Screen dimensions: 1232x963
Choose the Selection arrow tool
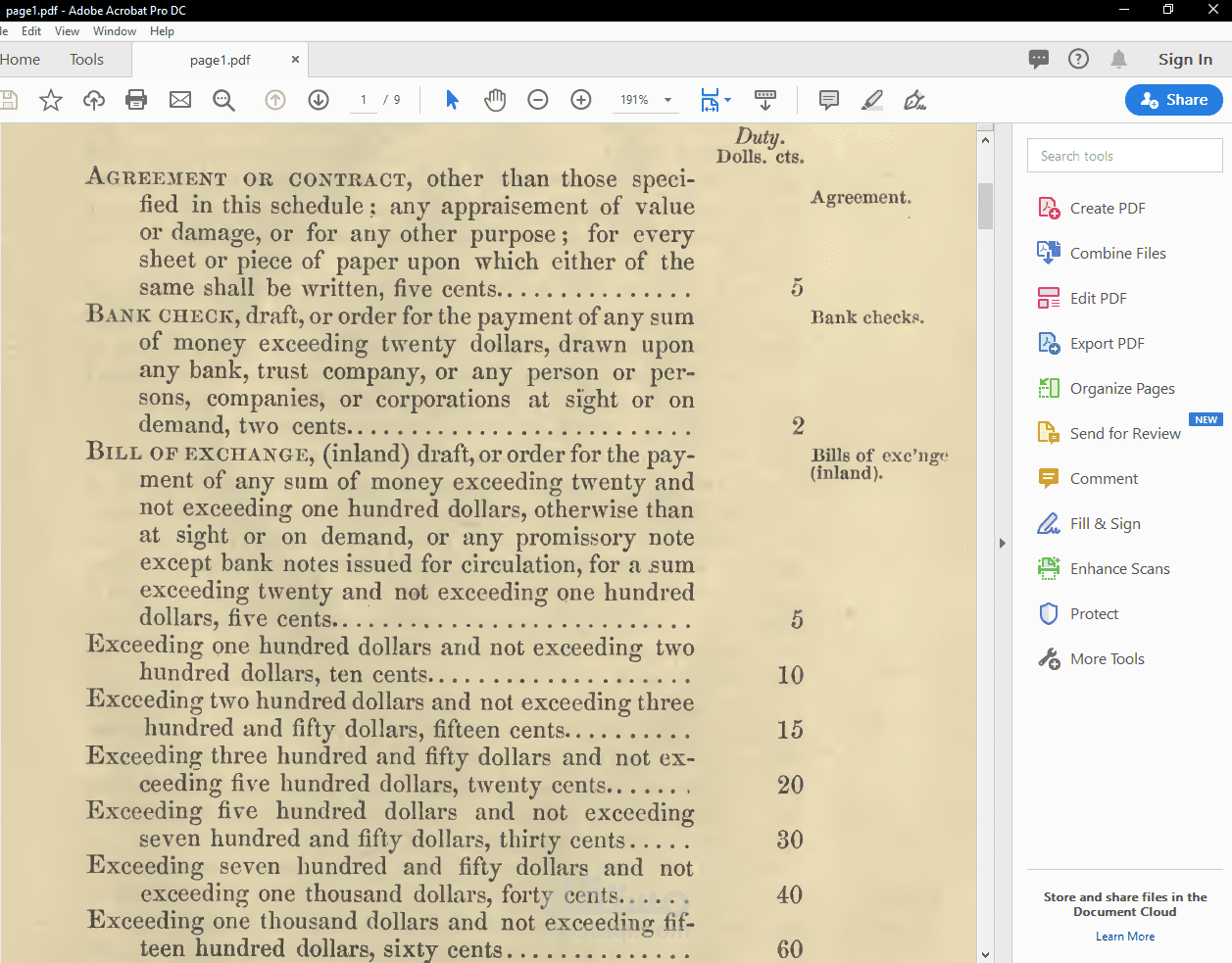[x=452, y=100]
